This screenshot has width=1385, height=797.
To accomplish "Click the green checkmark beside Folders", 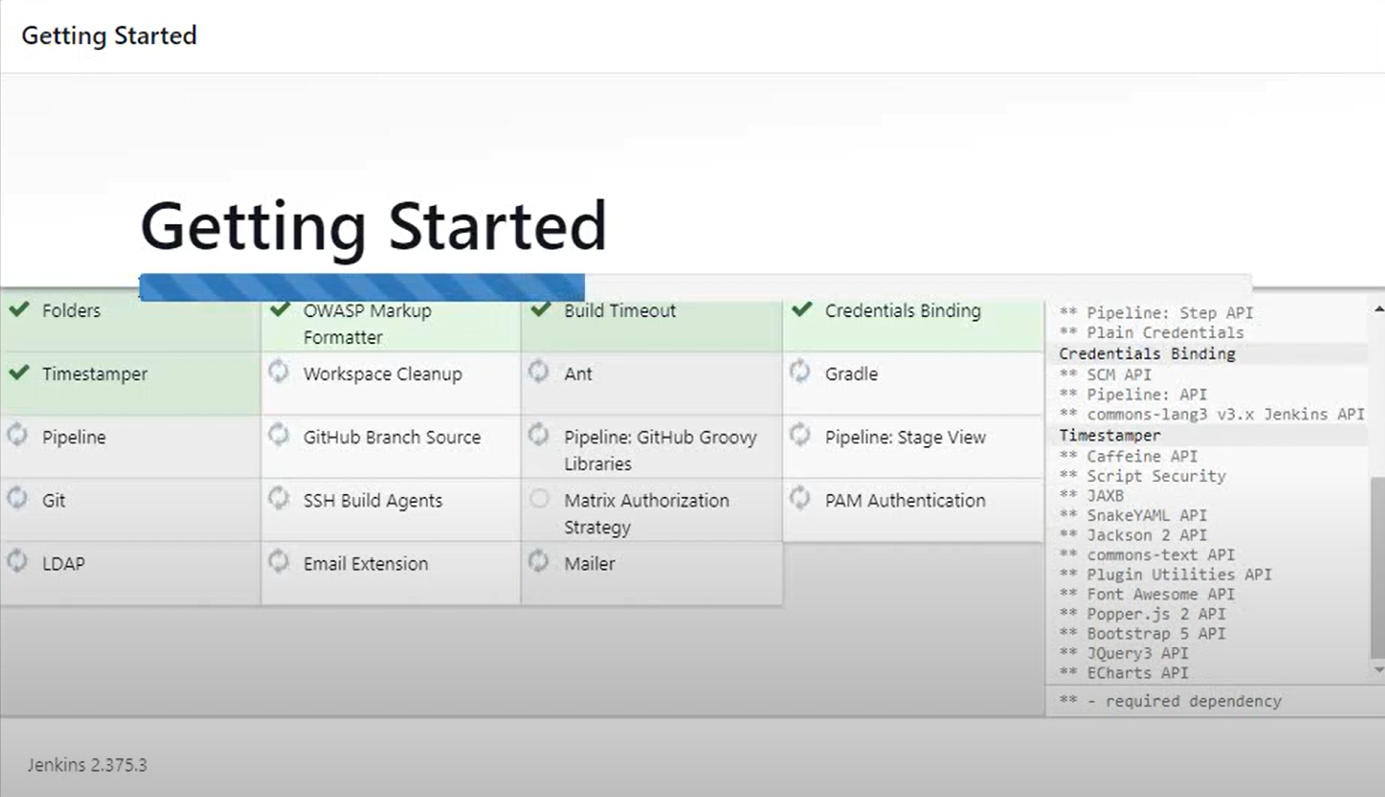I will [18, 310].
